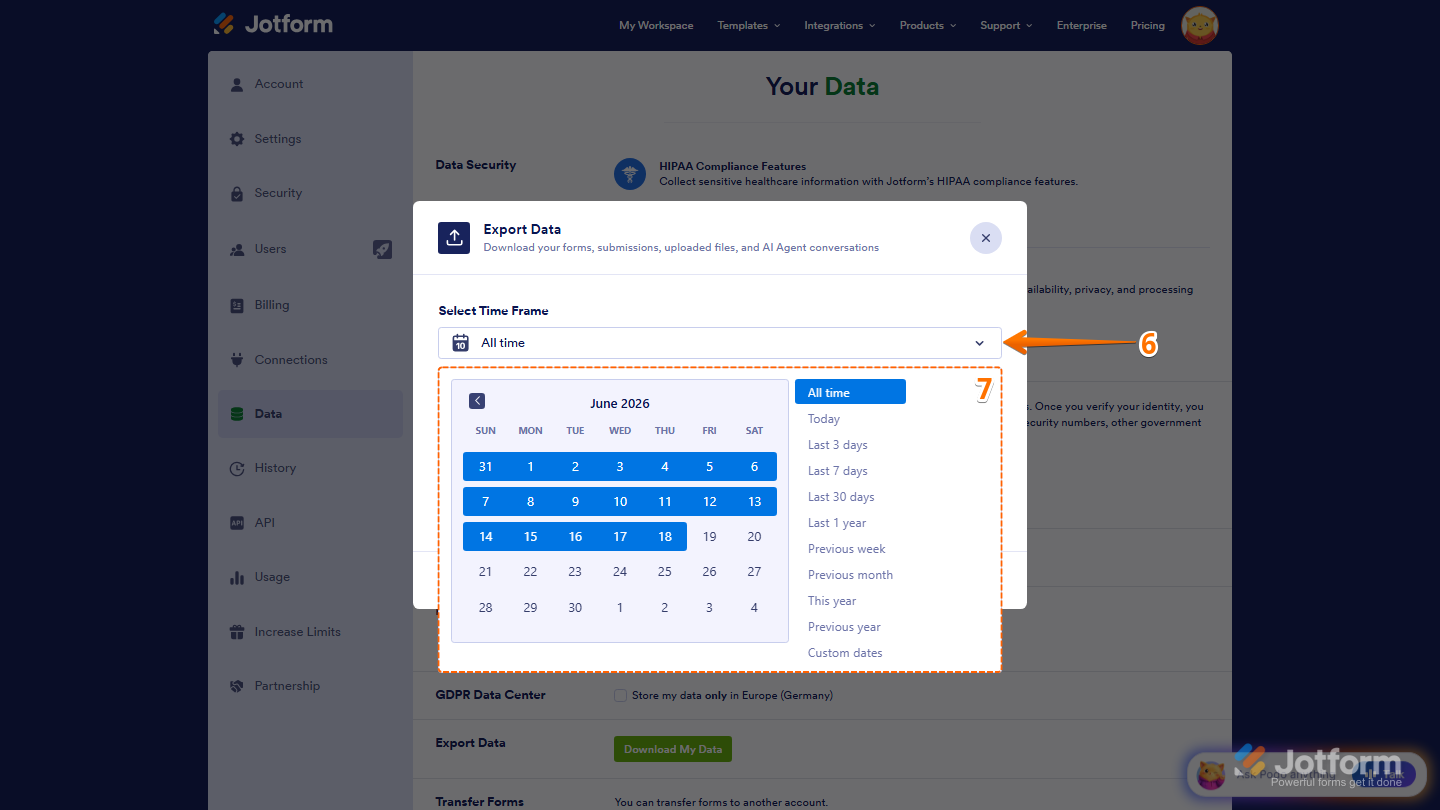Click the Partnership handshake icon
This screenshot has width=1440, height=810.
click(237, 686)
